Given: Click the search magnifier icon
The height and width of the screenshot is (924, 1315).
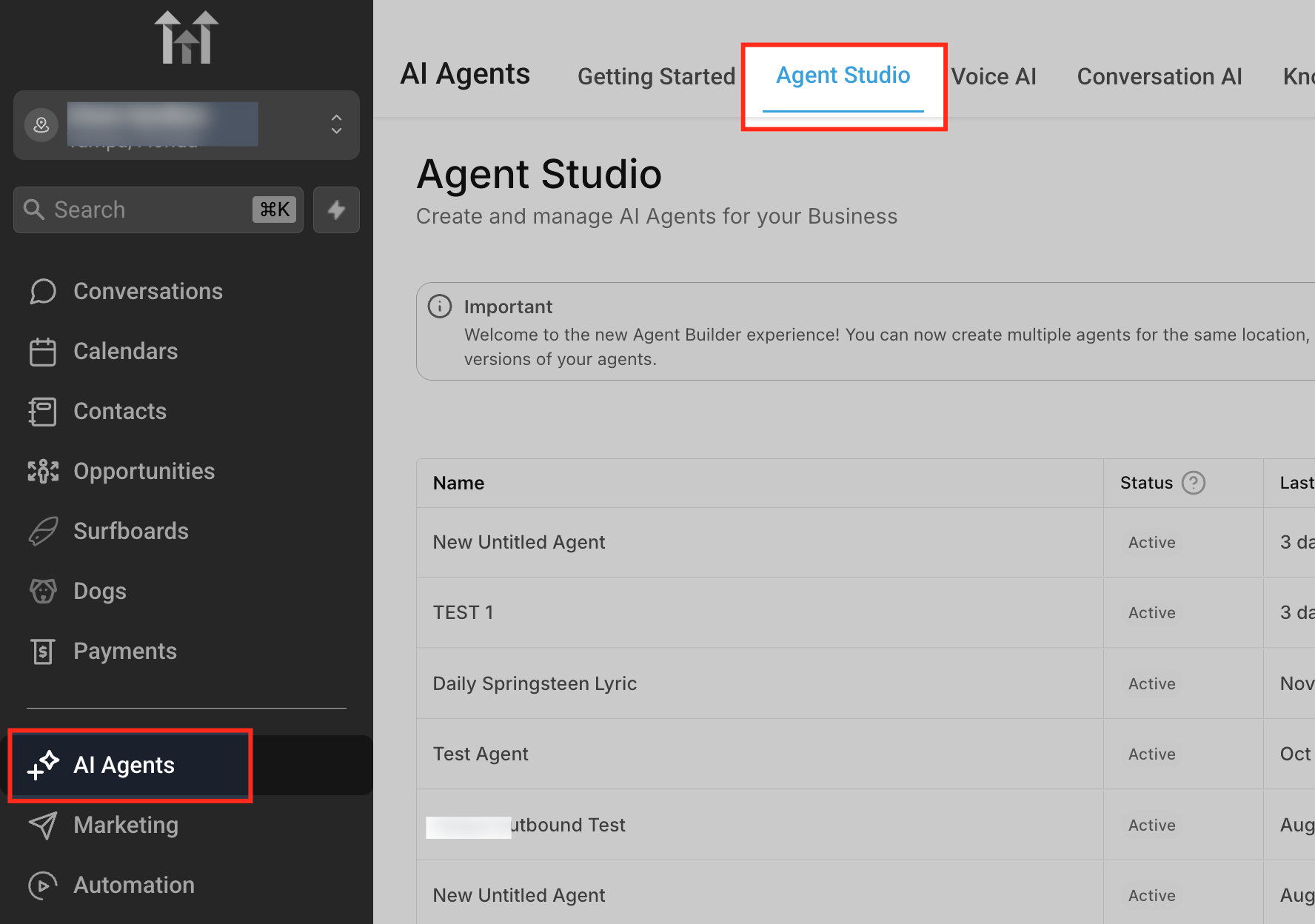Looking at the screenshot, I should tap(33, 210).
